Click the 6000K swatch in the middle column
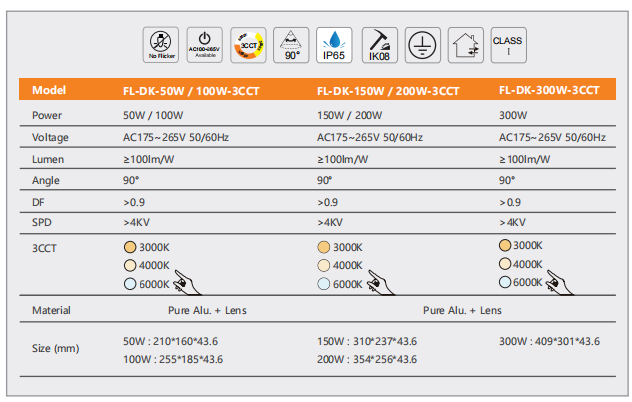The height and width of the screenshot is (402, 632). click(323, 283)
